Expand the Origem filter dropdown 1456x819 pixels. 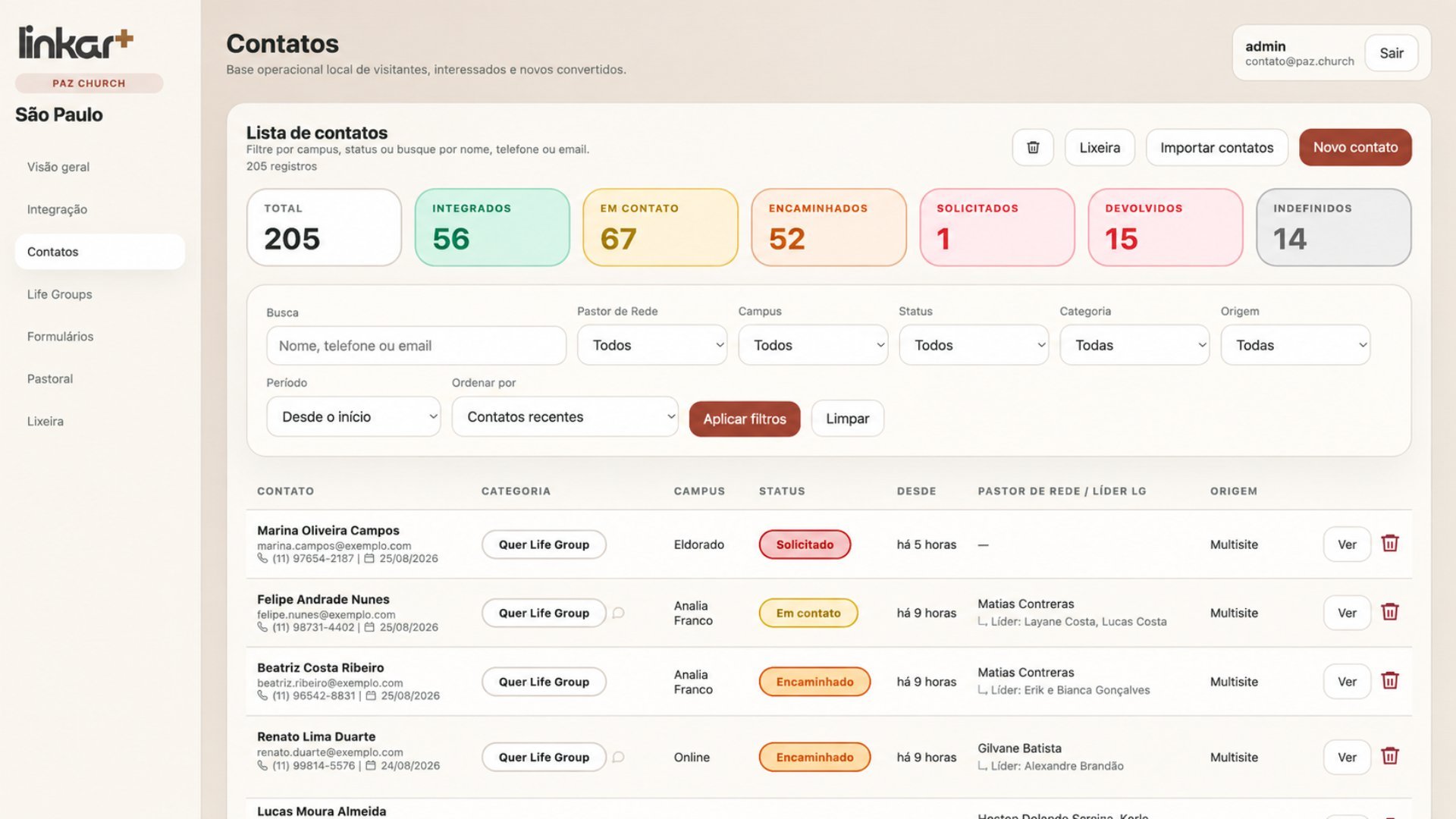[x=1295, y=345]
